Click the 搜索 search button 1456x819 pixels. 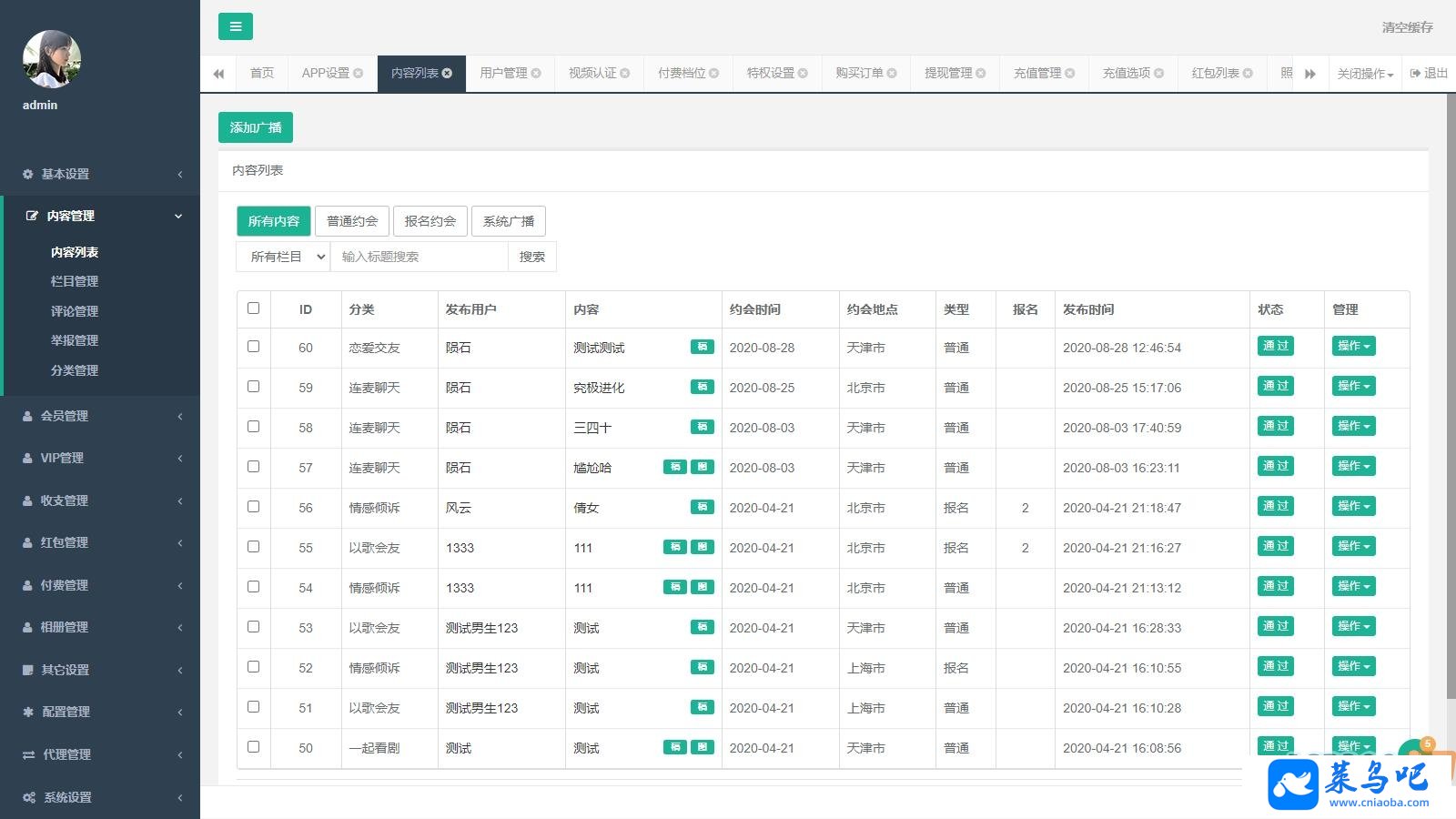pos(532,257)
